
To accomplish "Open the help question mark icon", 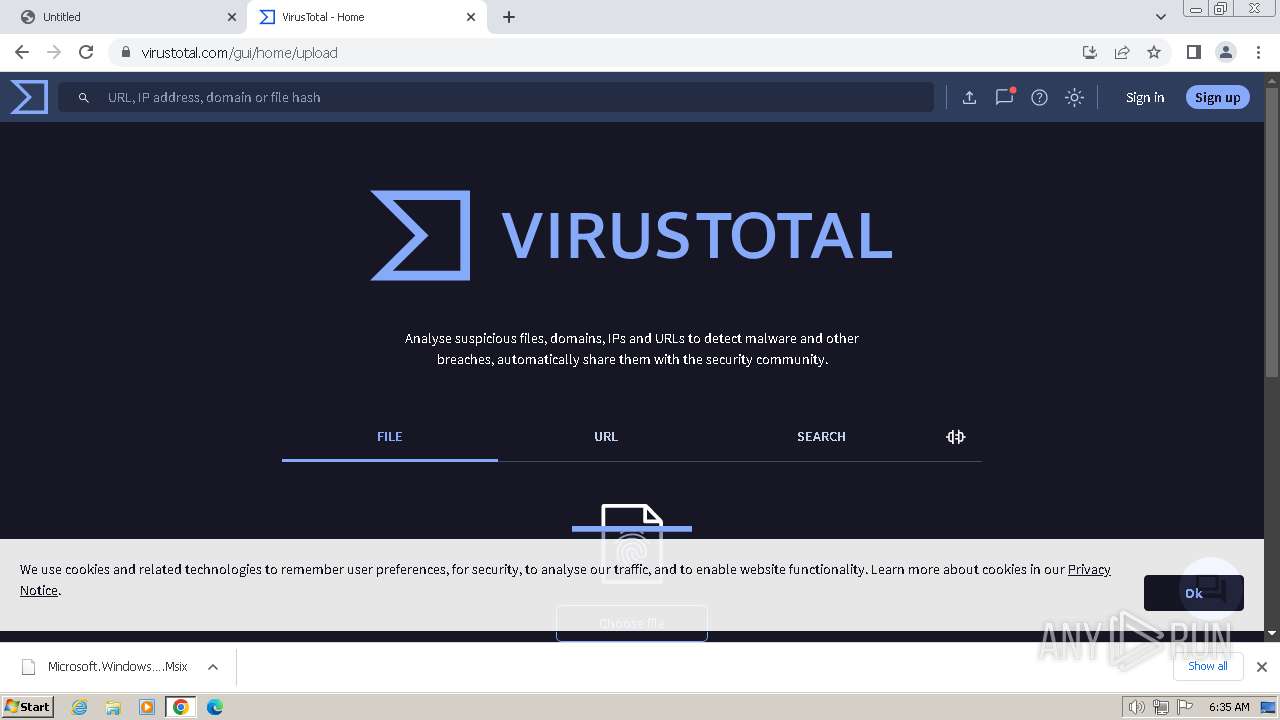I will tap(1039, 97).
